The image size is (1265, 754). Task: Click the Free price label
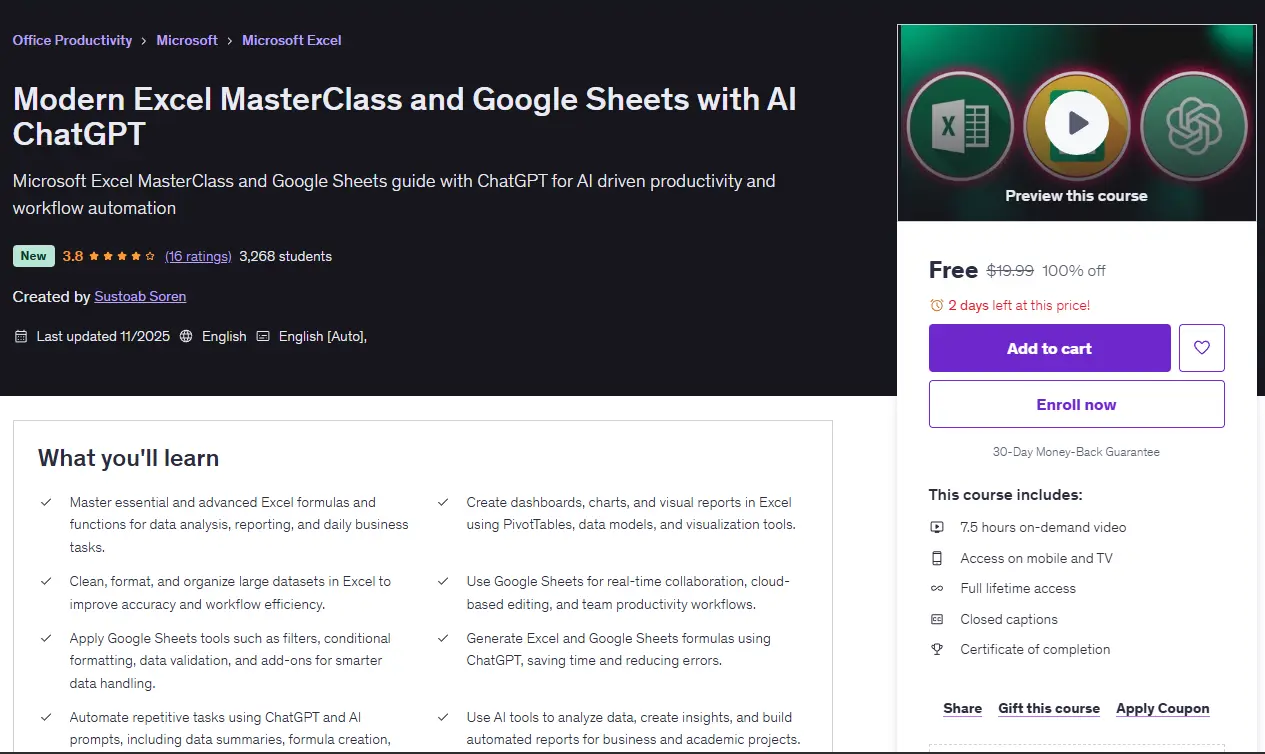953,270
